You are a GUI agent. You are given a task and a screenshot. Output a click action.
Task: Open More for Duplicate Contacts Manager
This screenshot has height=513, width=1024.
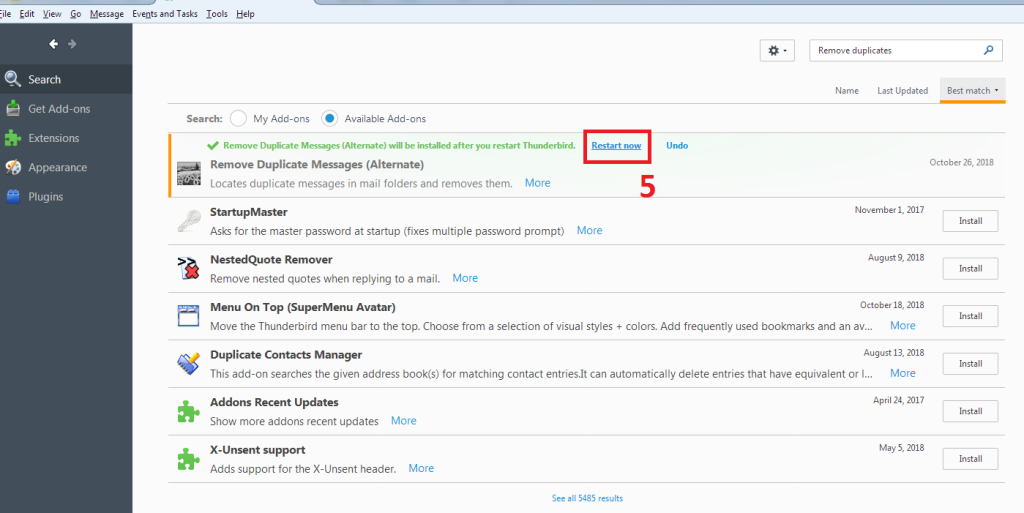[x=903, y=373]
